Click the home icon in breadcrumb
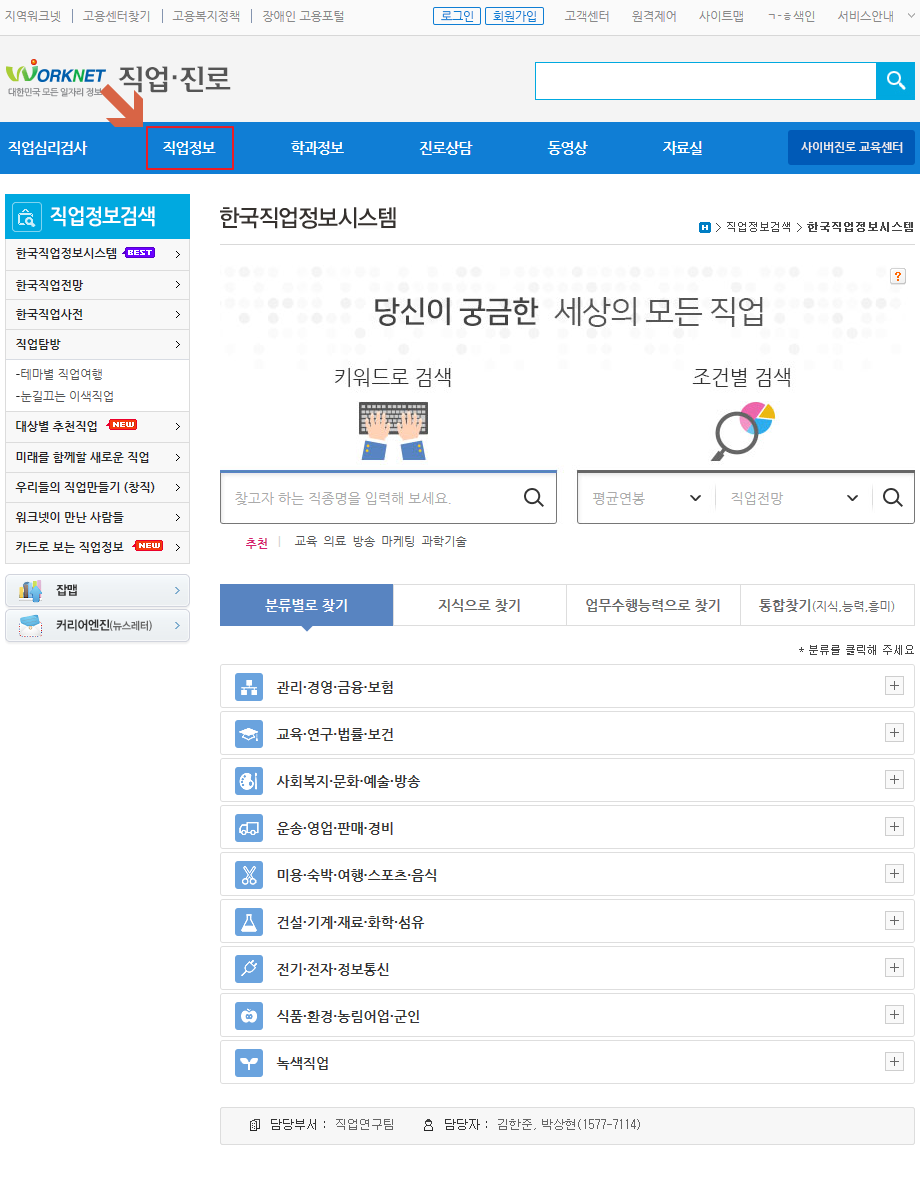The width and height of the screenshot is (920, 1189). pyautogui.click(x=705, y=227)
